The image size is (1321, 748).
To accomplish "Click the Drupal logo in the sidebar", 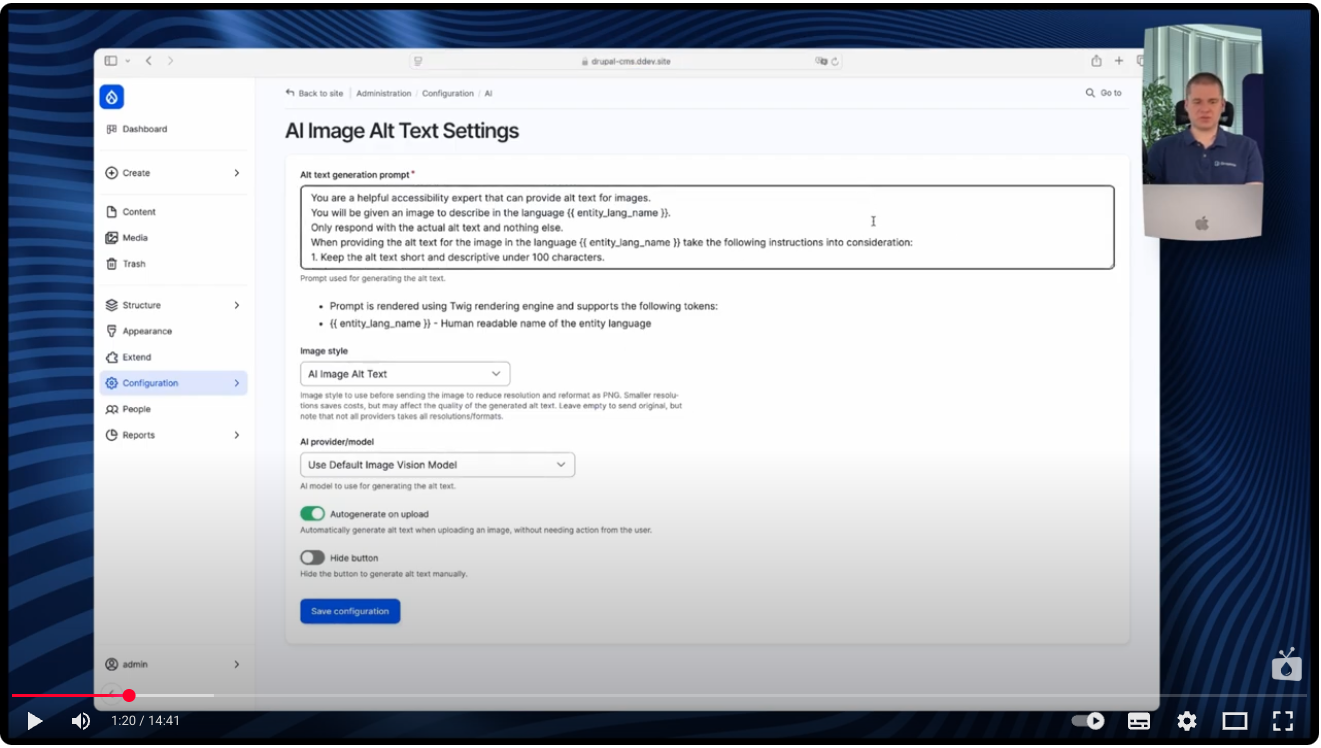I will 111,96.
